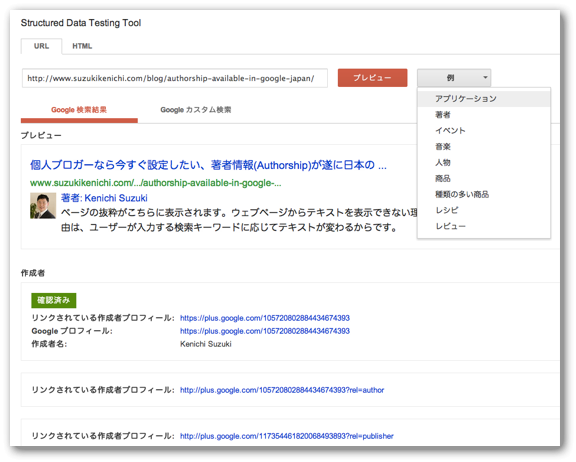Open first linked author profile https link

tap(265, 318)
